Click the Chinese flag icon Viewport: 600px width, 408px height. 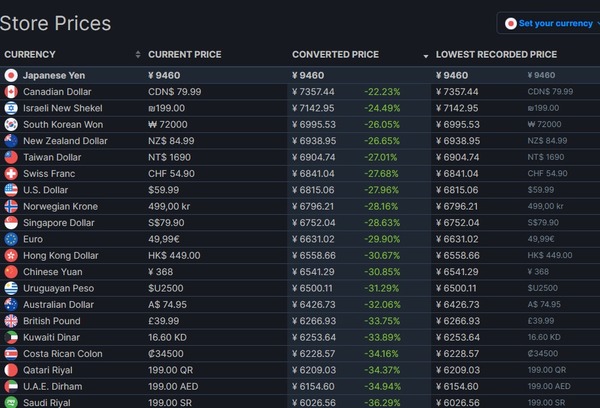point(11,272)
